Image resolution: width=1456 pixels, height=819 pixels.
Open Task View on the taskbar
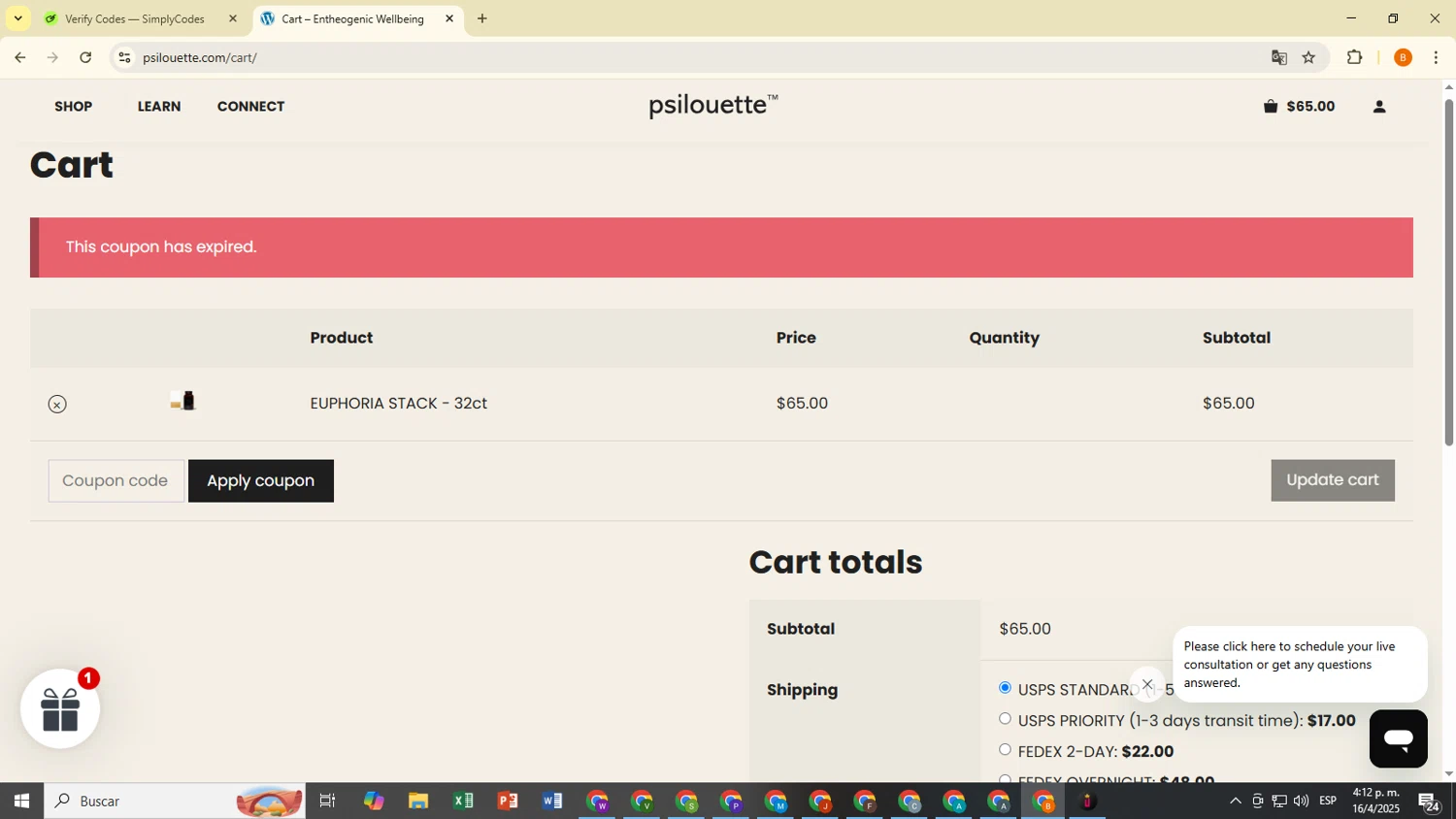tap(327, 802)
